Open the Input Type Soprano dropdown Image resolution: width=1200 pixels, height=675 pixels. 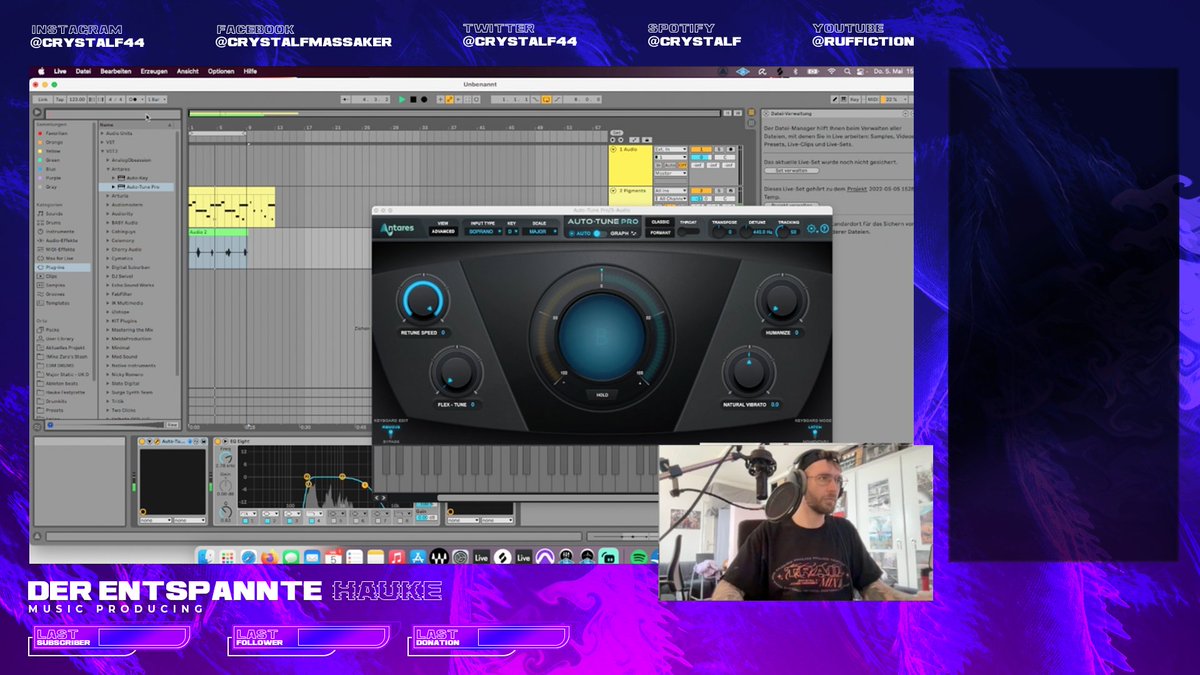tap(483, 231)
